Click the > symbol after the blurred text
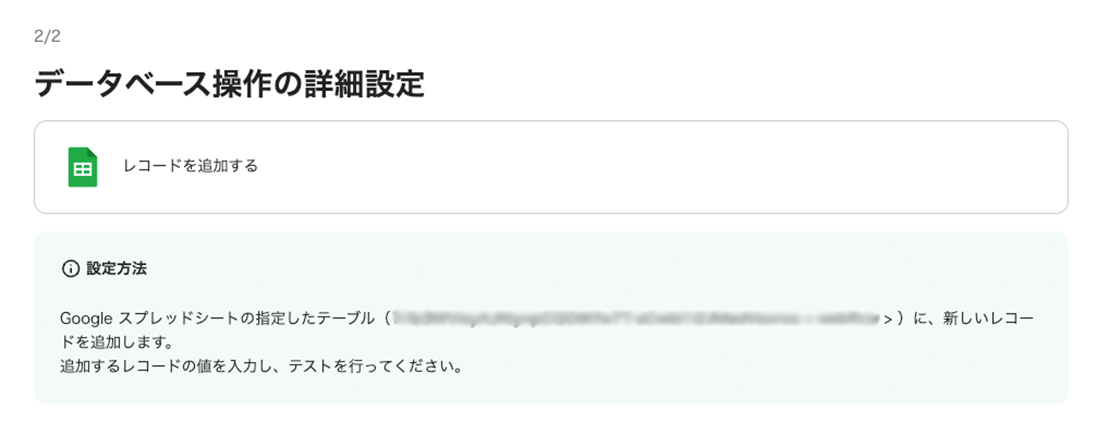Screen dimensions: 1100x439 [887, 319]
